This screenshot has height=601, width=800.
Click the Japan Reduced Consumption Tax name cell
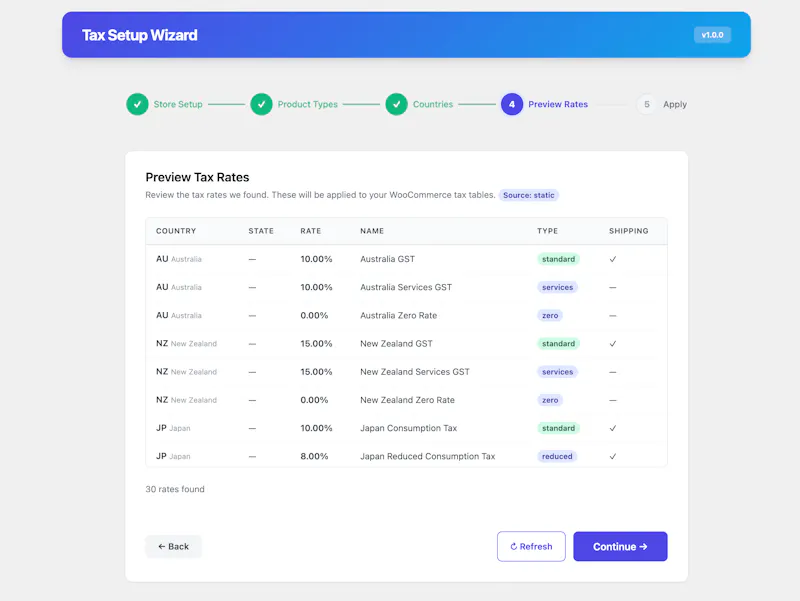pyautogui.click(x=428, y=456)
